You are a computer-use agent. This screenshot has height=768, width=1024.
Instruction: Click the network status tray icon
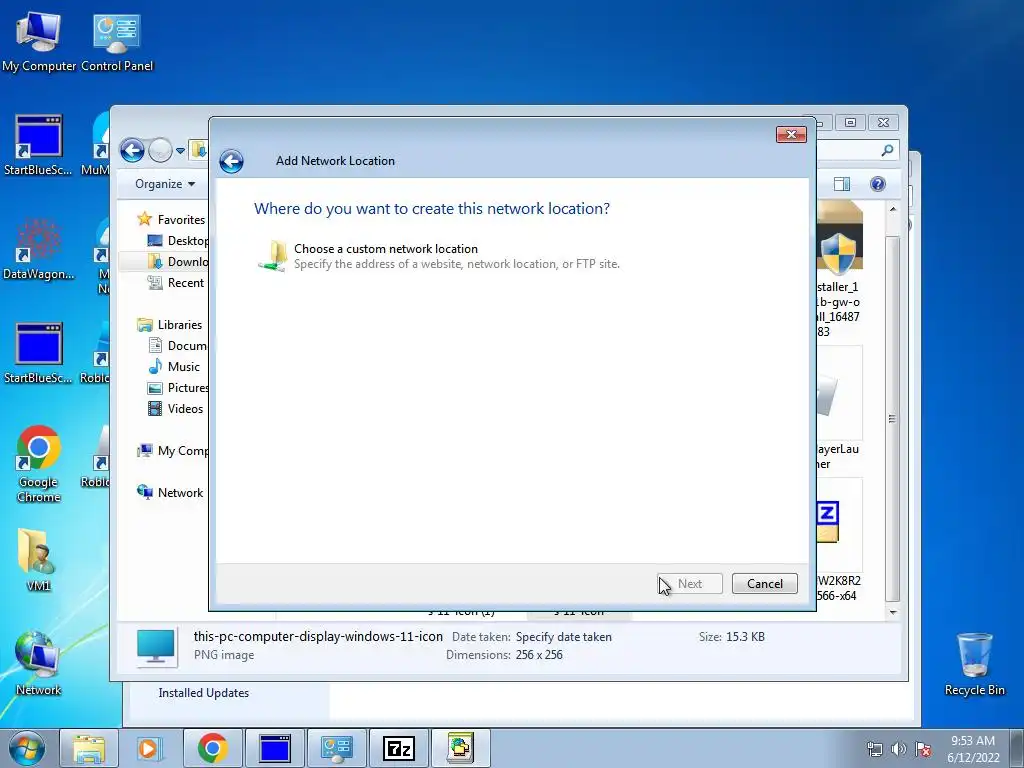pos(874,749)
